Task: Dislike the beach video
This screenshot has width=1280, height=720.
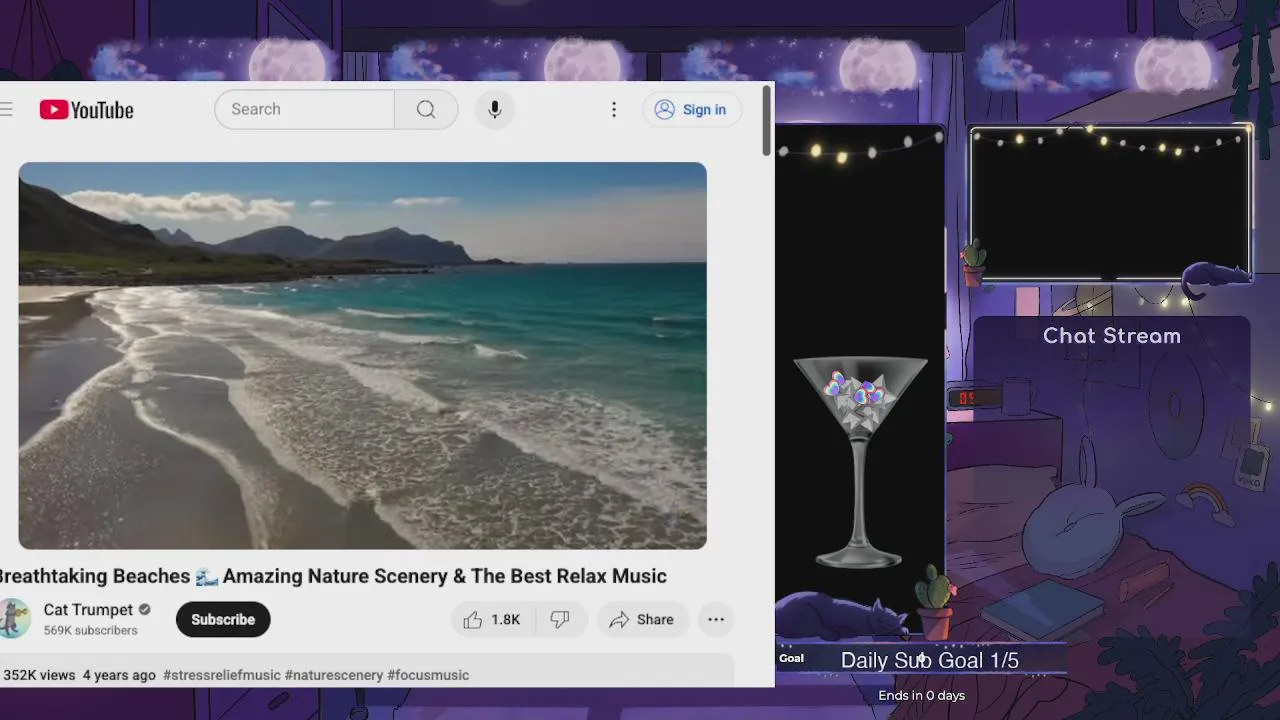Action: 561,620
